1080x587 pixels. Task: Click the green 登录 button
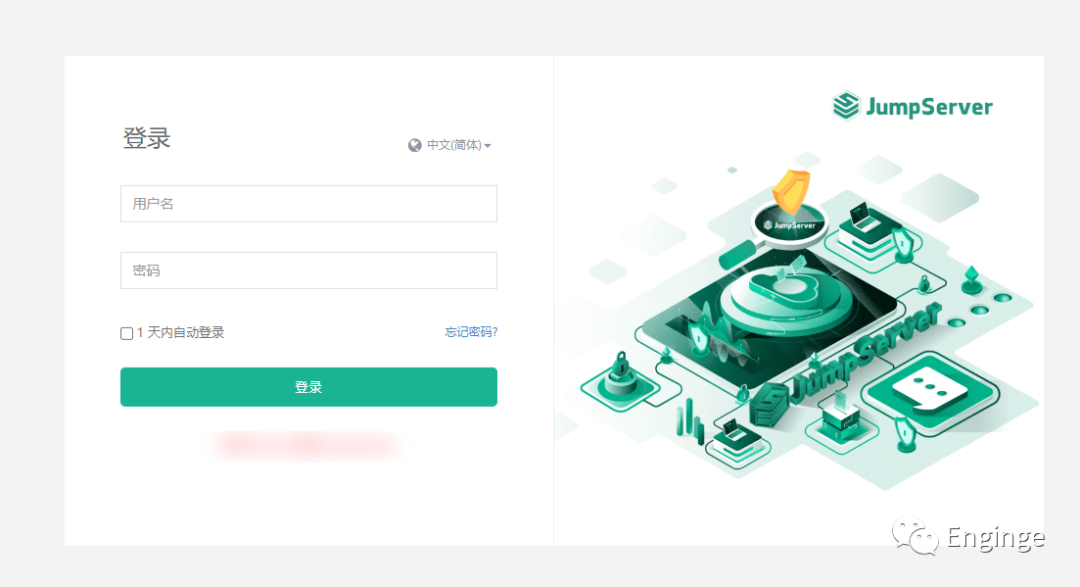coord(309,387)
